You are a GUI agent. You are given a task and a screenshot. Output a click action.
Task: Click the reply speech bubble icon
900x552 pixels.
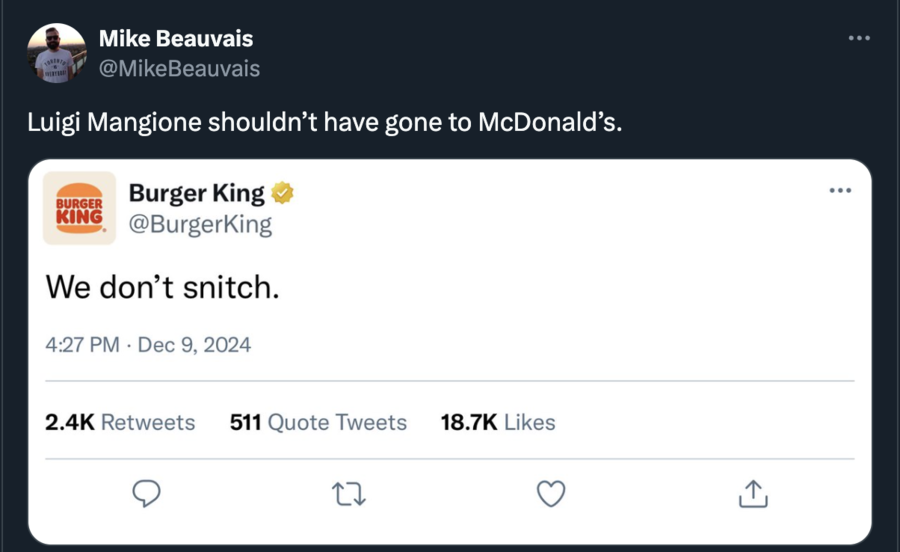(147, 492)
